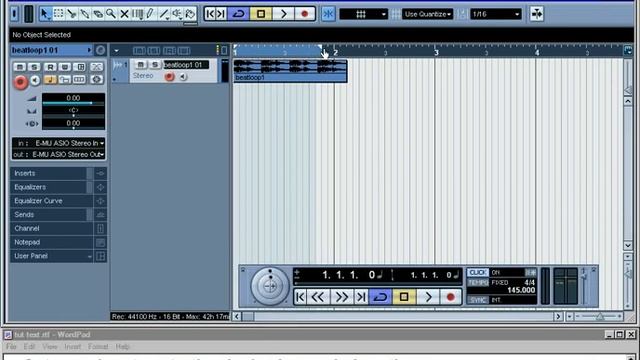Click Lock track icon in the Inspector
This screenshot has height=360, width=640.
click(65, 80)
